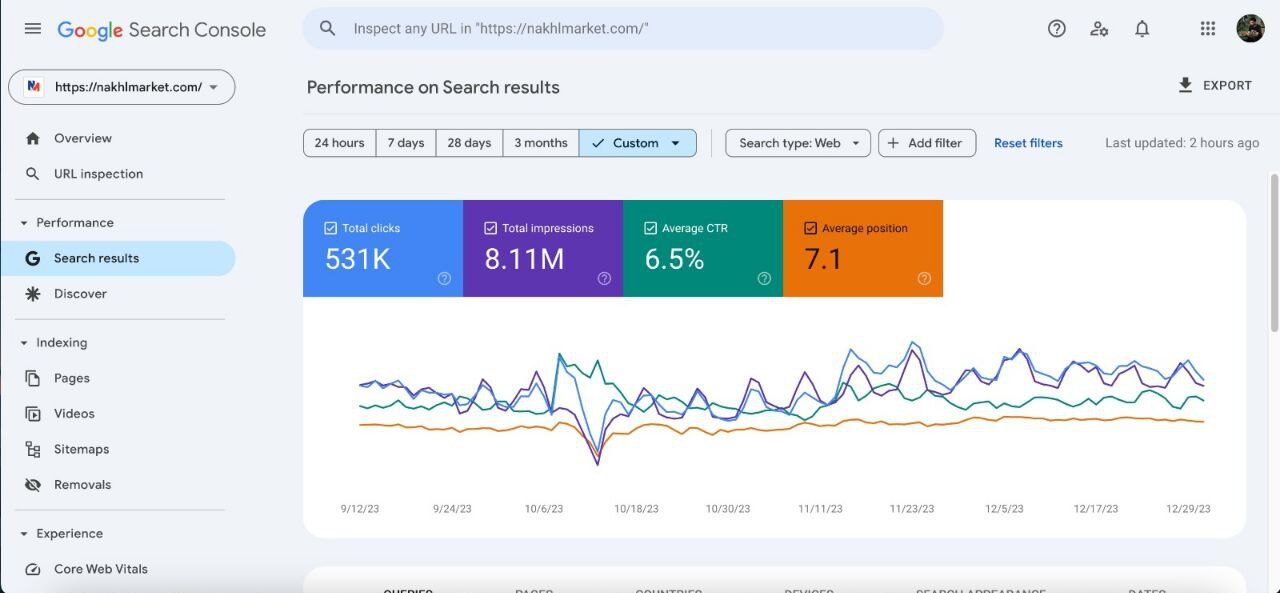Open users and permissions settings icon
Viewport: 1280px width, 593px height.
[1099, 29]
